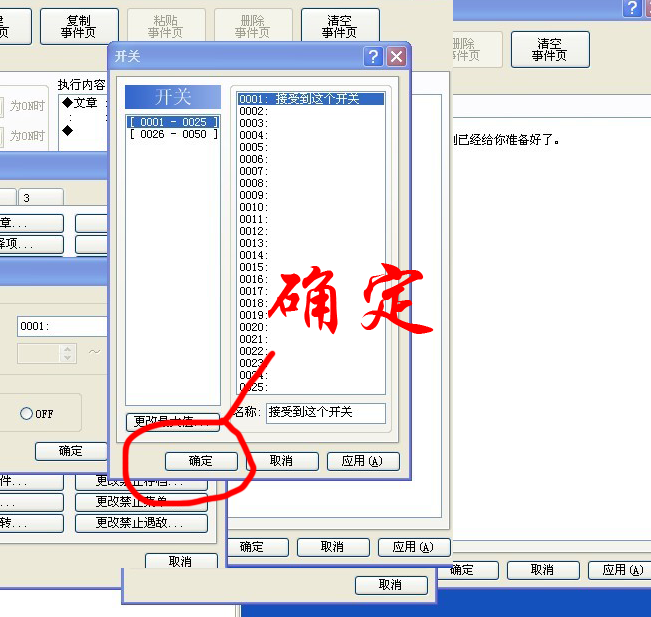Click the 更改禁止遇敌... command button
Image resolution: width=651 pixels, height=617 pixels.
coord(141,523)
